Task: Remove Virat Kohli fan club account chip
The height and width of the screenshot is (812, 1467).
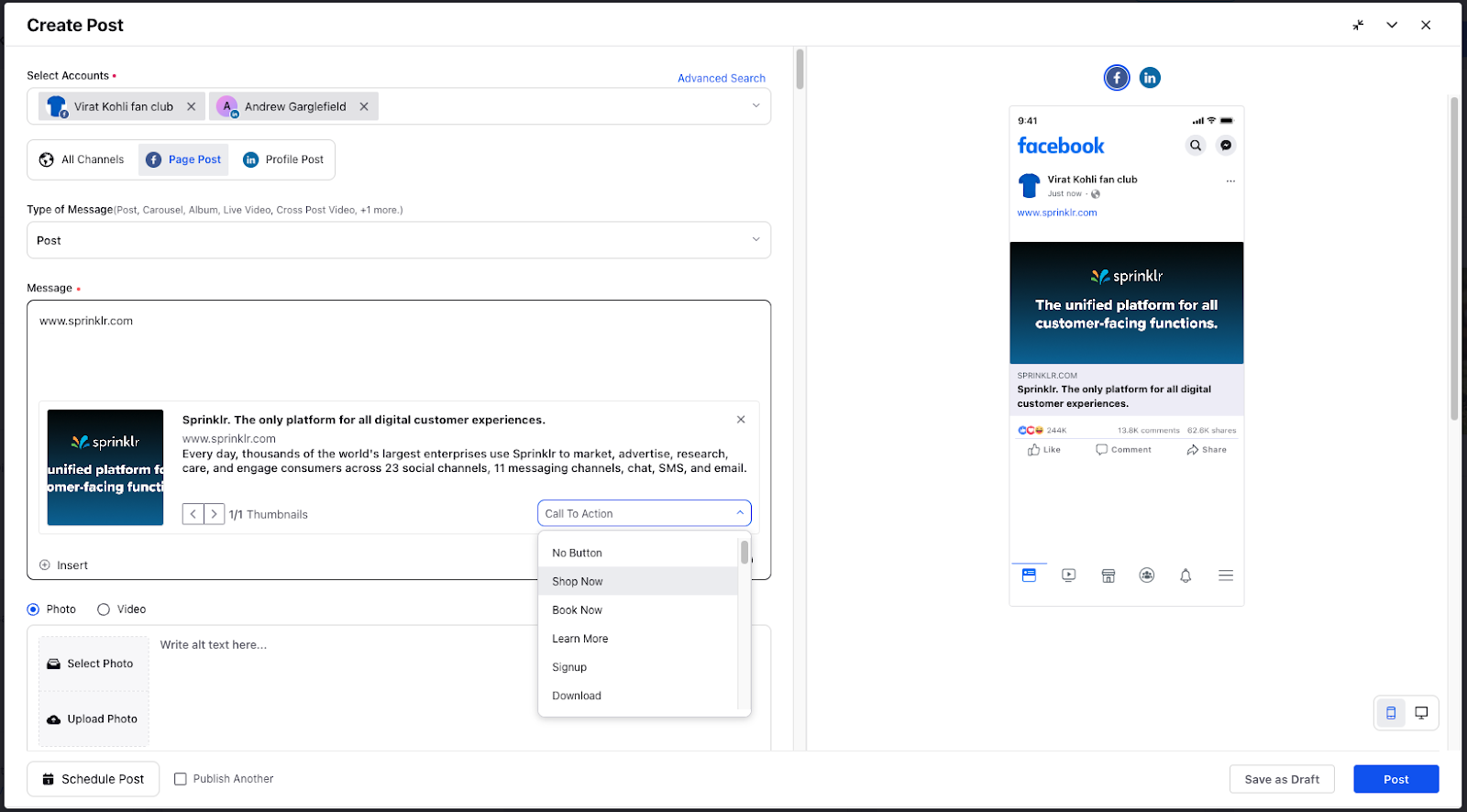Action: [191, 106]
